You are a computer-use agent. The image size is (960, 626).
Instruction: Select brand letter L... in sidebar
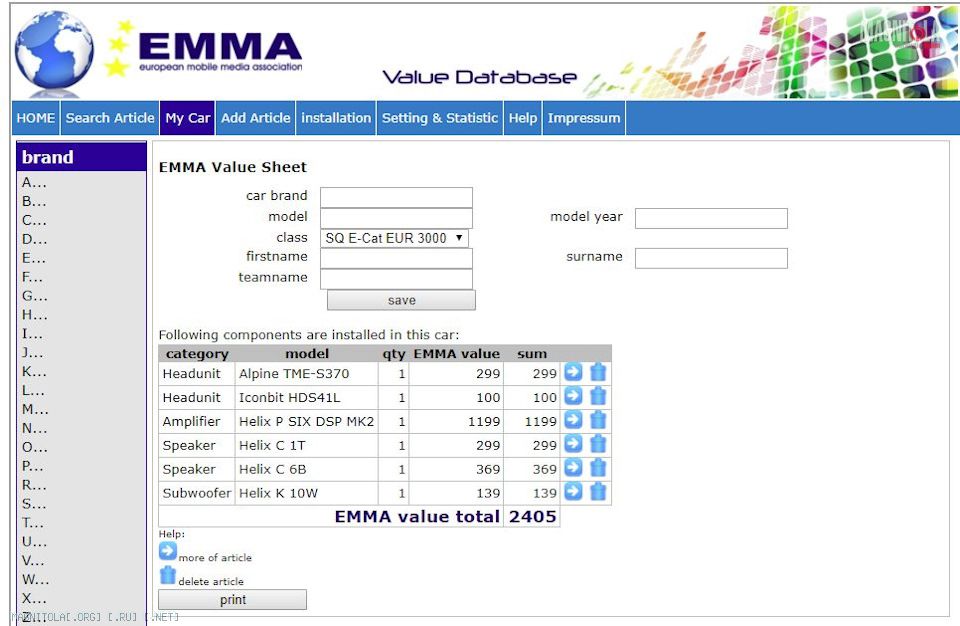pyautogui.click(x=34, y=390)
